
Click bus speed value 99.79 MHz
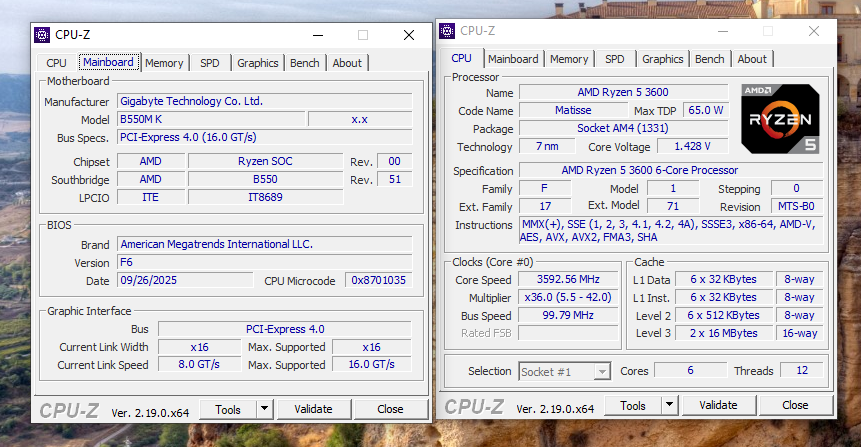(x=568, y=316)
